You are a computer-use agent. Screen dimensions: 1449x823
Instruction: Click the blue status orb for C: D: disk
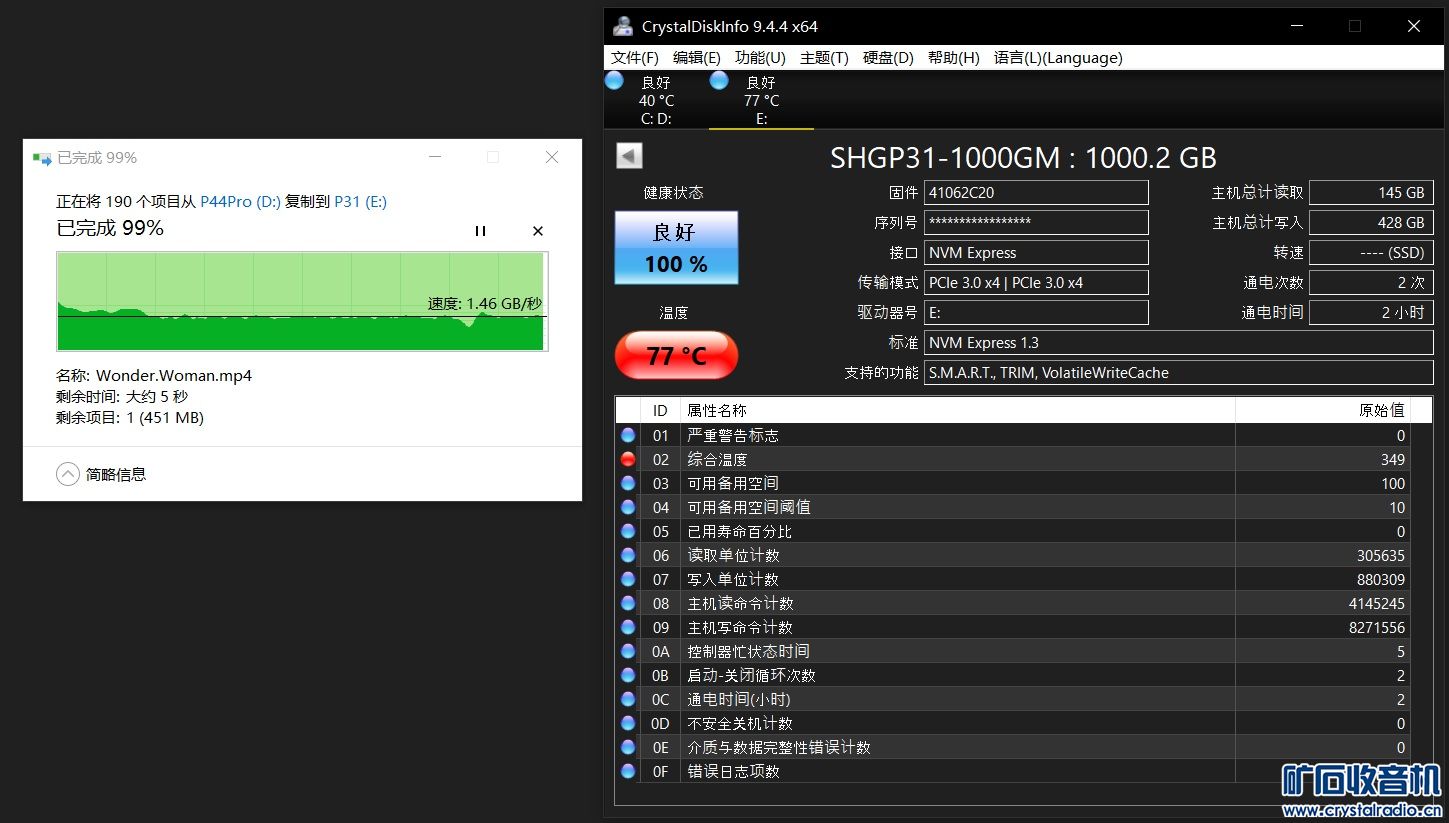point(614,80)
